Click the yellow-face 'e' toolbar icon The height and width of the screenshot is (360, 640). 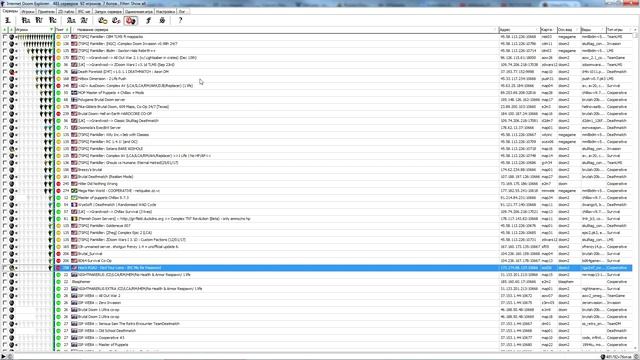point(102,20)
